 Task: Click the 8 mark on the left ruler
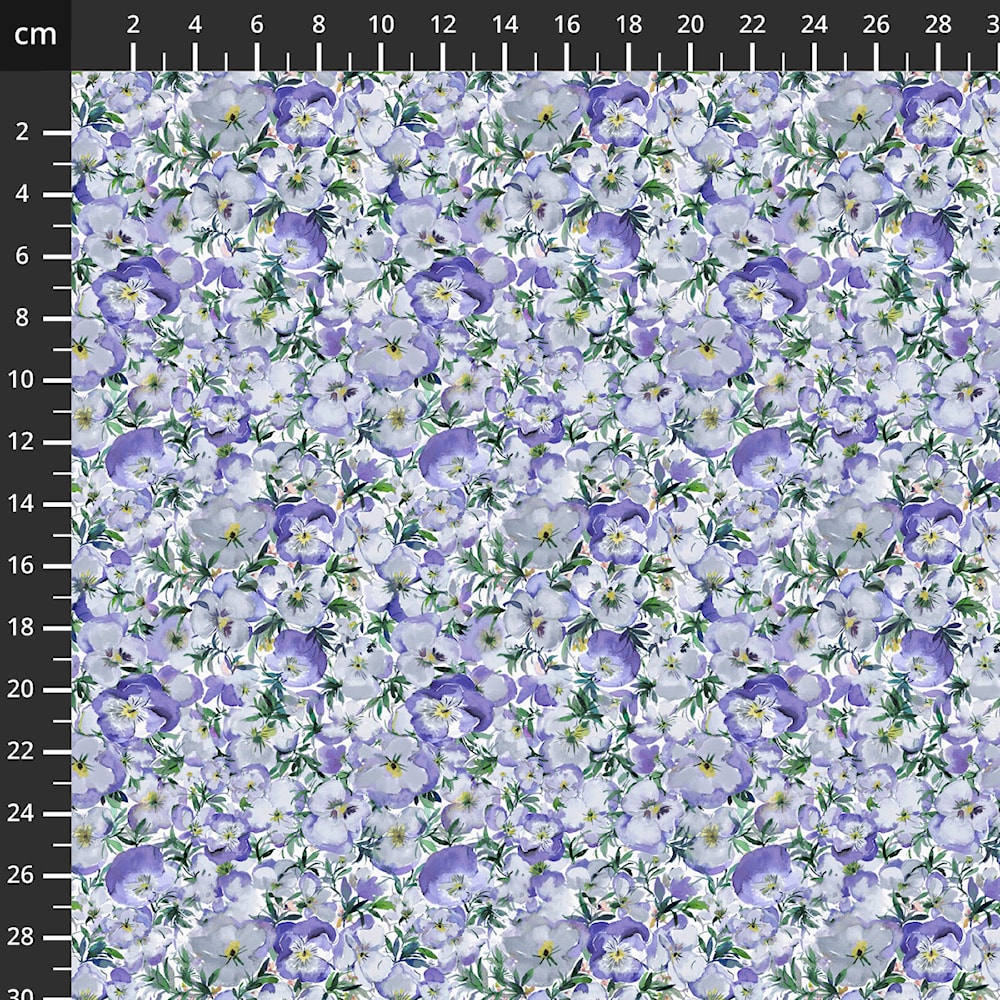(26, 318)
